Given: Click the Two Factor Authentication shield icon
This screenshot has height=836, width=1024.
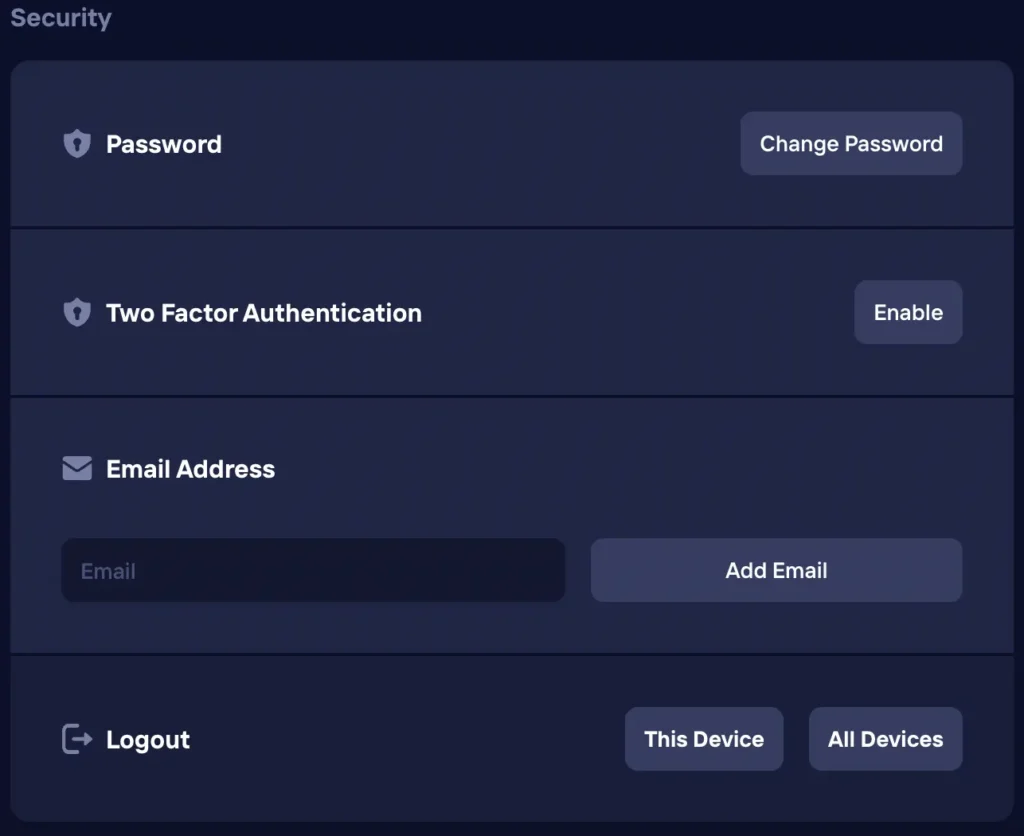Looking at the screenshot, I should click(77, 313).
